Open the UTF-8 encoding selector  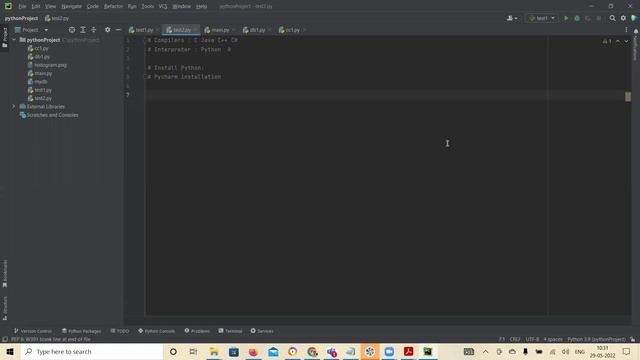[532, 339]
